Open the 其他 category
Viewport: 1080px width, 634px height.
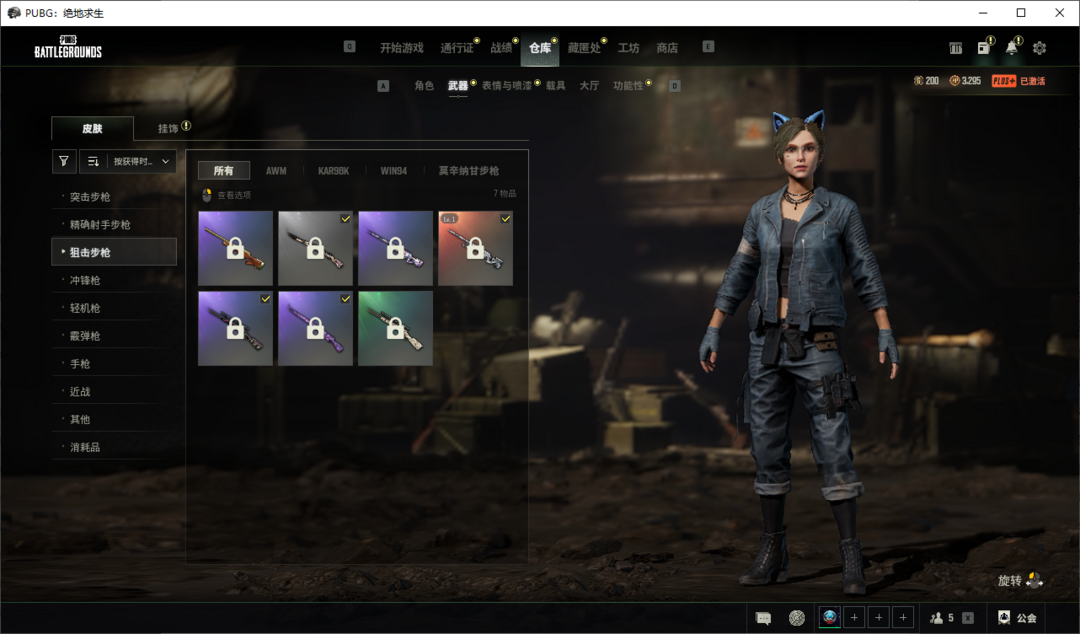[x=114, y=419]
